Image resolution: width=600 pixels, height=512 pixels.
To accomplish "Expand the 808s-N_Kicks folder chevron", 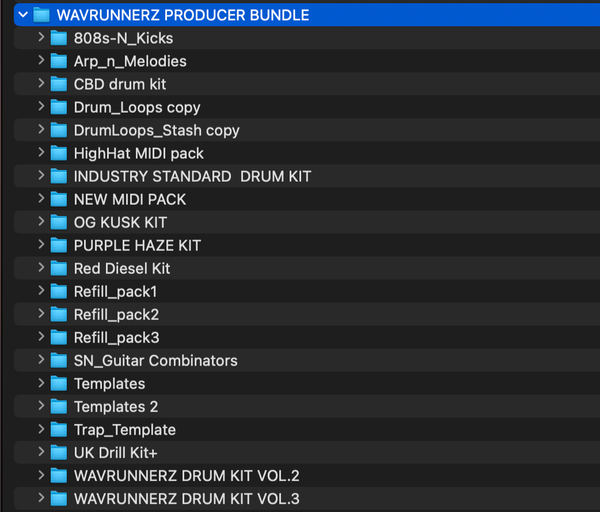I will (41, 38).
